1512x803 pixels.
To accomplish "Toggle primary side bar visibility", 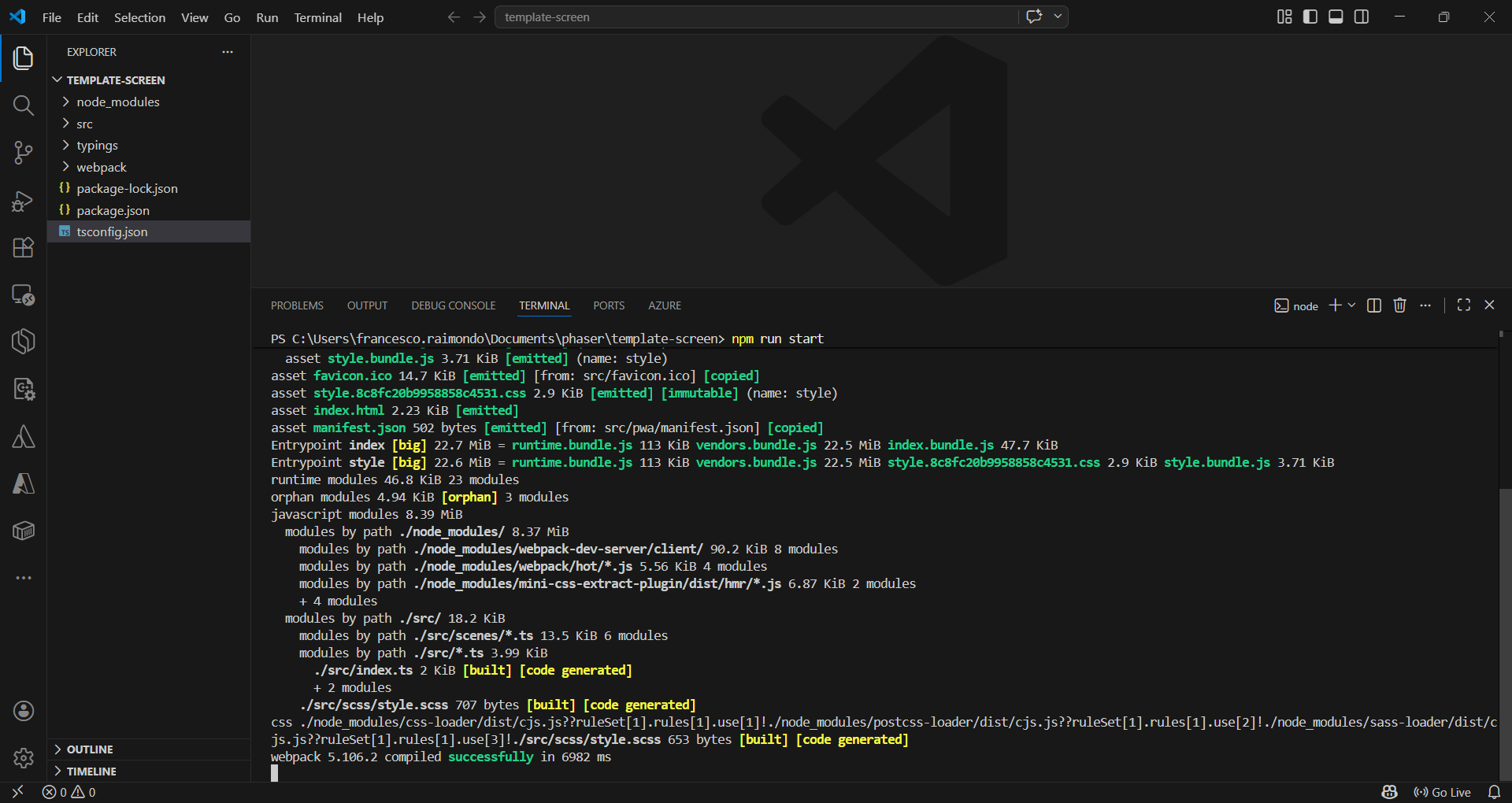I will pos(1310,17).
